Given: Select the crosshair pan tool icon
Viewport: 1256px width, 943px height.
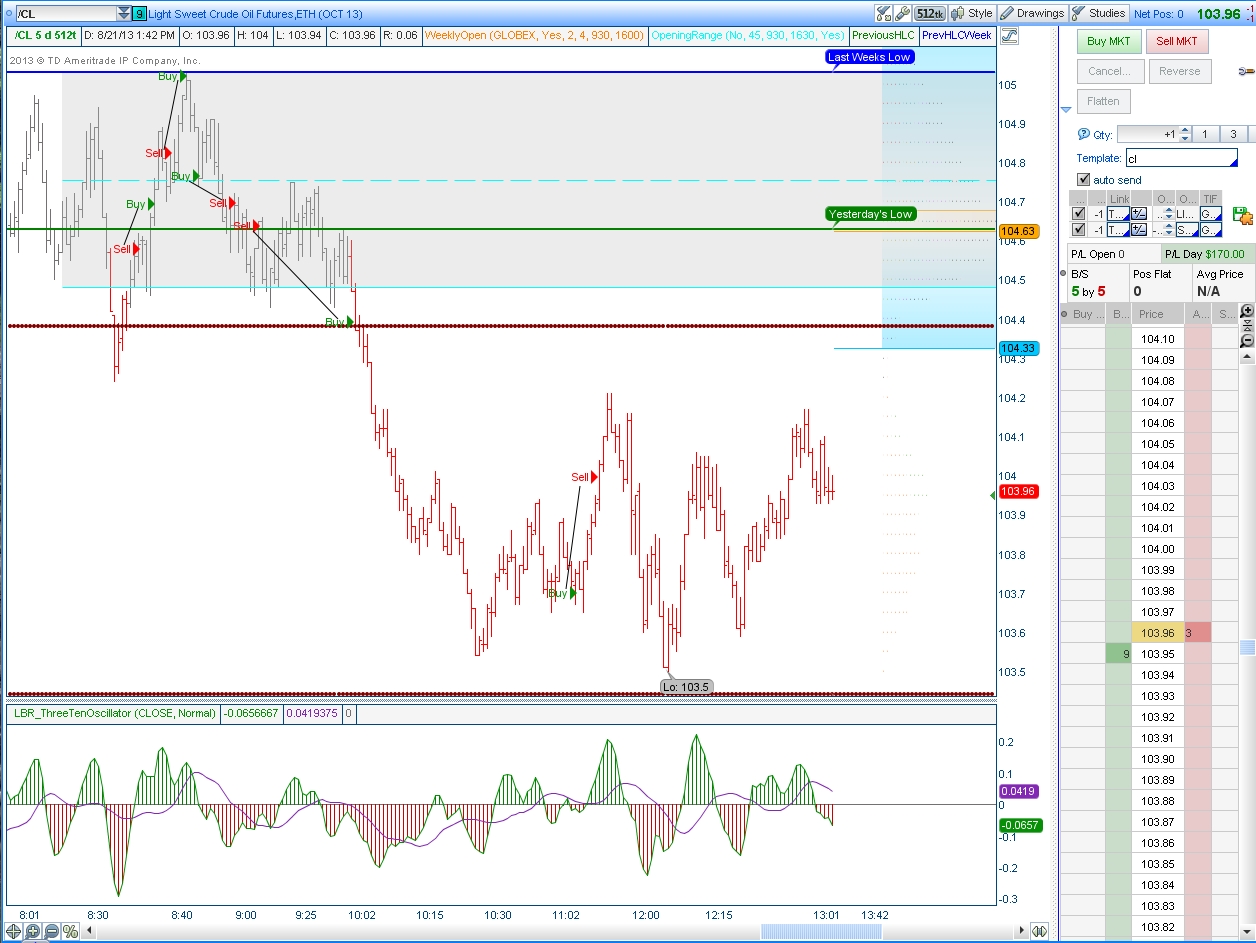Looking at the screenshot, I should pos(14,931).
